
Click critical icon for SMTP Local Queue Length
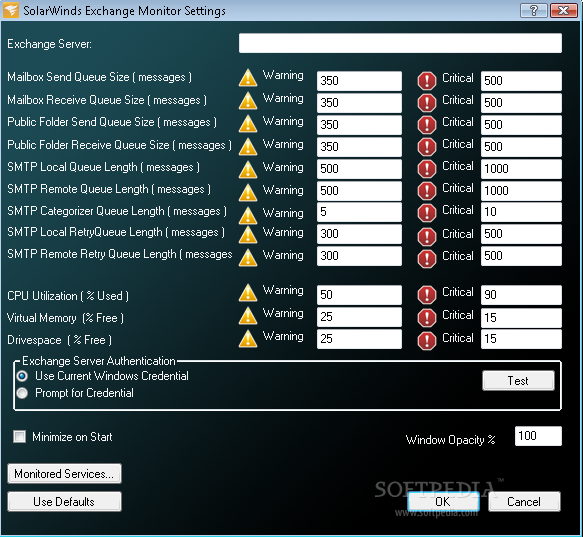[x=427, y=168]
